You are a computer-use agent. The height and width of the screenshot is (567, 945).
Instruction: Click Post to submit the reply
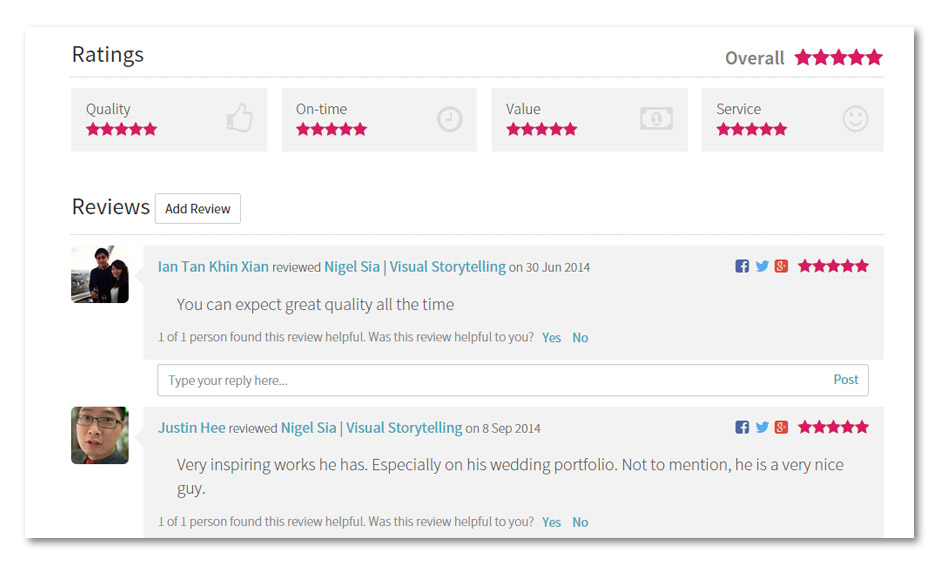[846, 380]
